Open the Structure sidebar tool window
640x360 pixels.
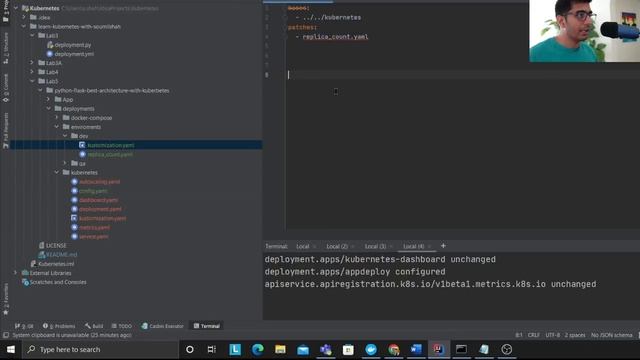click(6, 48)
